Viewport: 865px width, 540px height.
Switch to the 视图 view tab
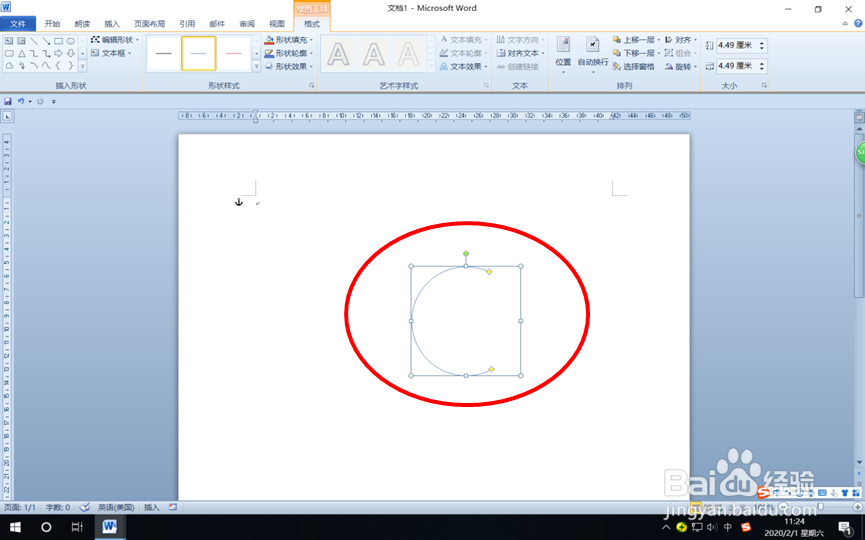pos(277,24)
